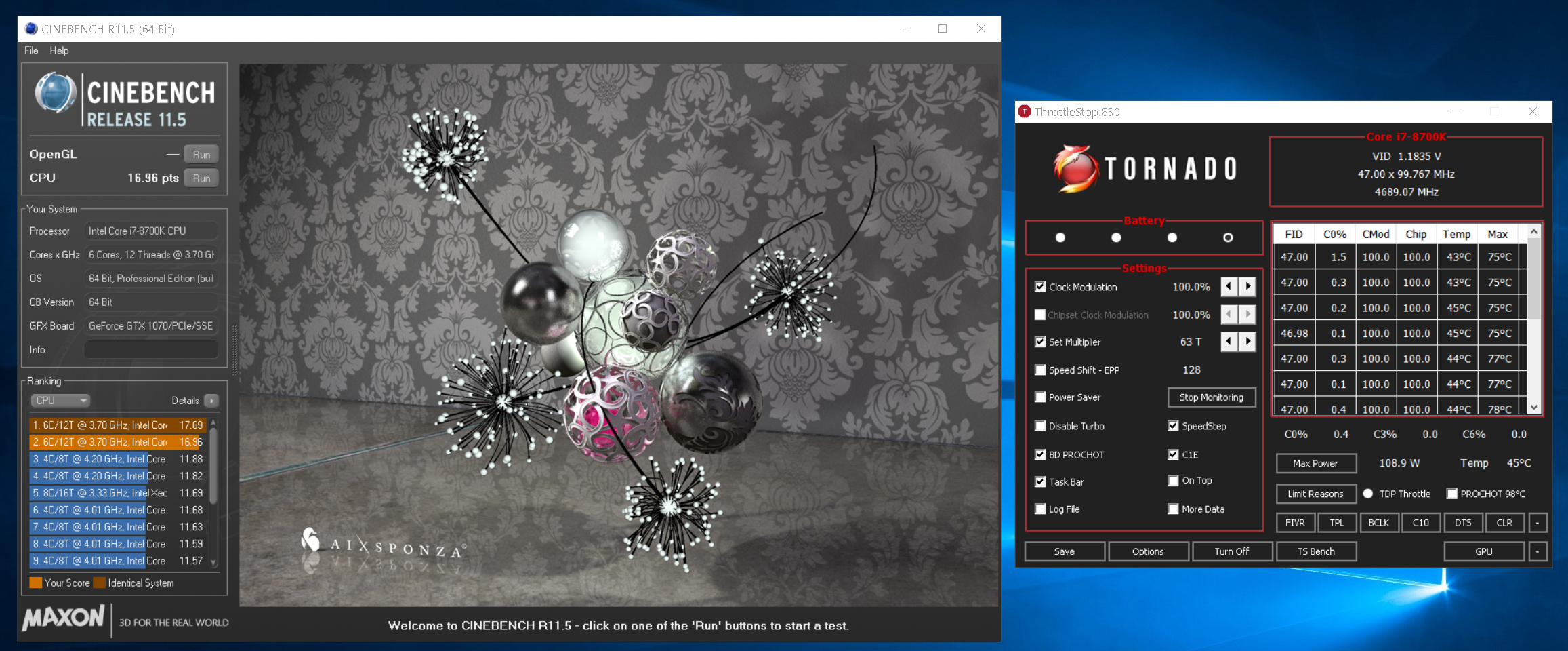Screen dimensions: 1568x651
Task: Click the CLR button
Action: 1505,523
